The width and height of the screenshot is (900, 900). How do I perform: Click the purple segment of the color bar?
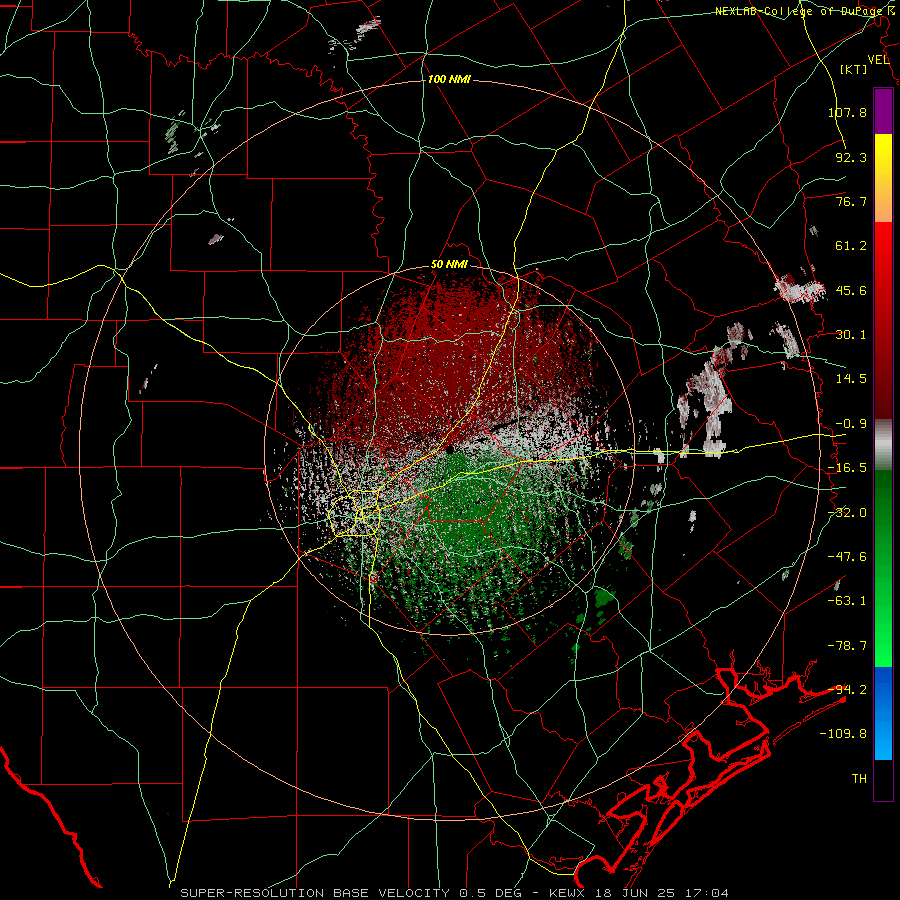883,112
